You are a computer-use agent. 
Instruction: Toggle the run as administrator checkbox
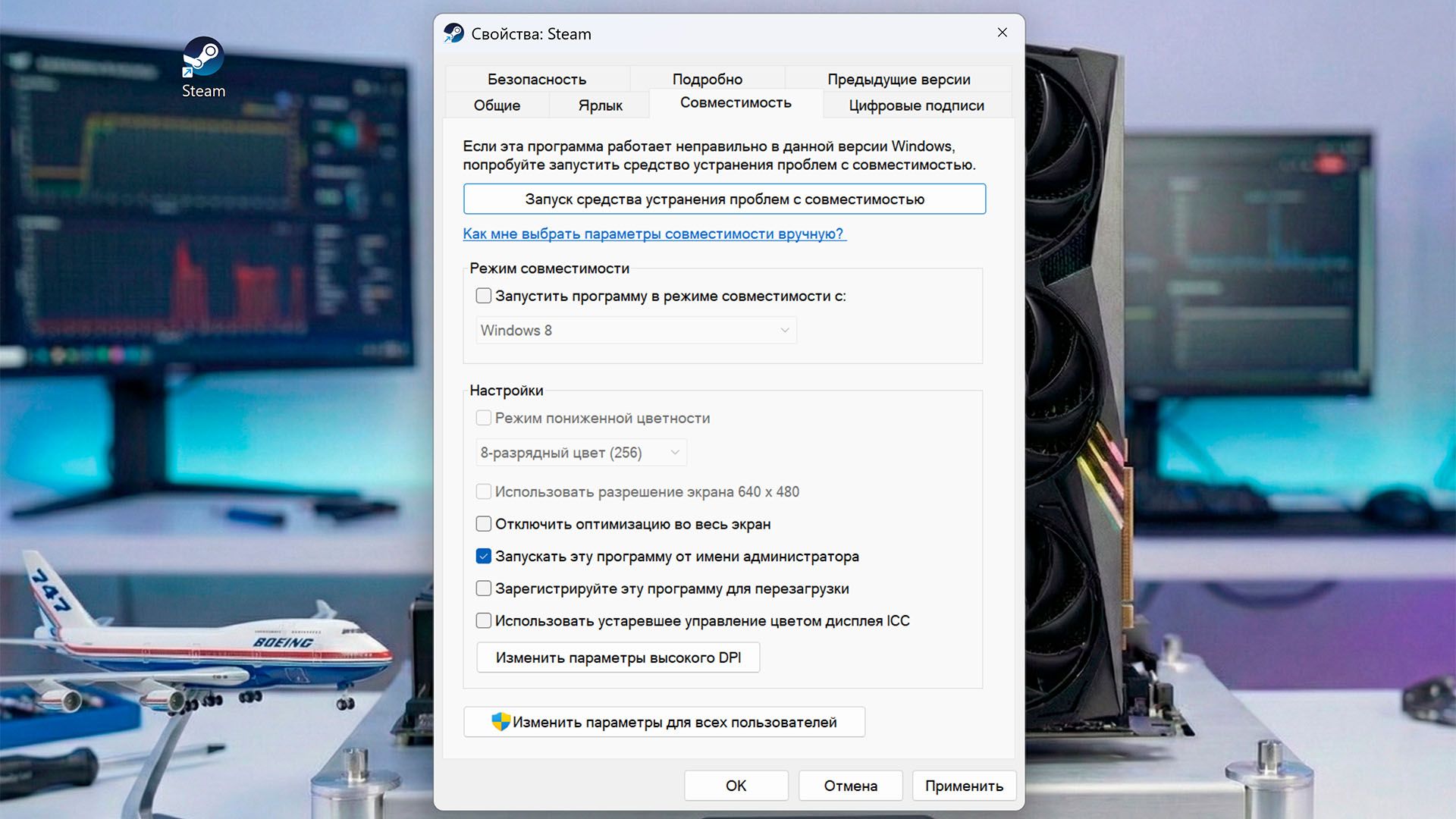[484, 556]
